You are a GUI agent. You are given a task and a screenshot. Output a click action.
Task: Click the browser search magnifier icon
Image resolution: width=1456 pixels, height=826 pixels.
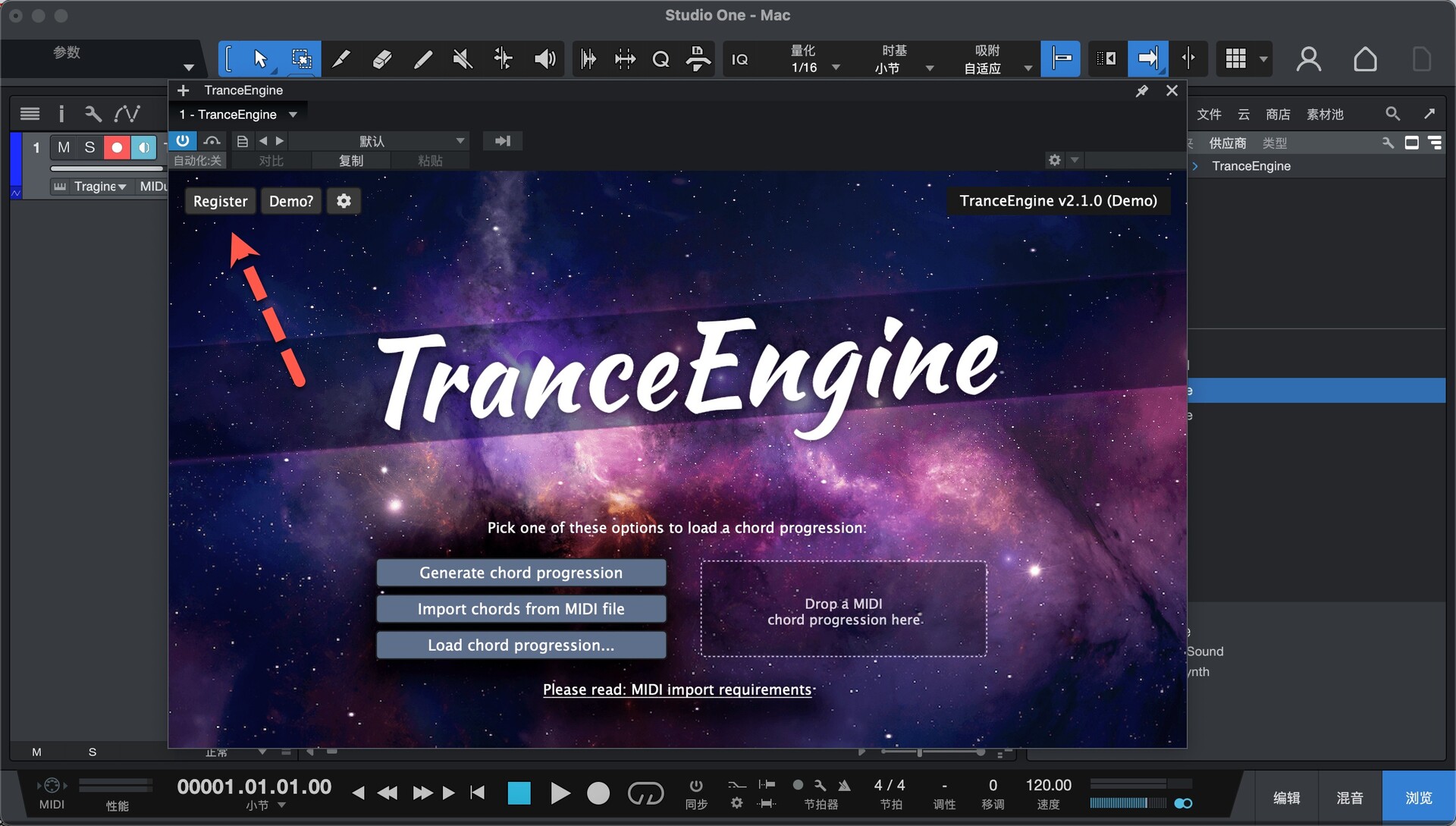click(1392, 114)
